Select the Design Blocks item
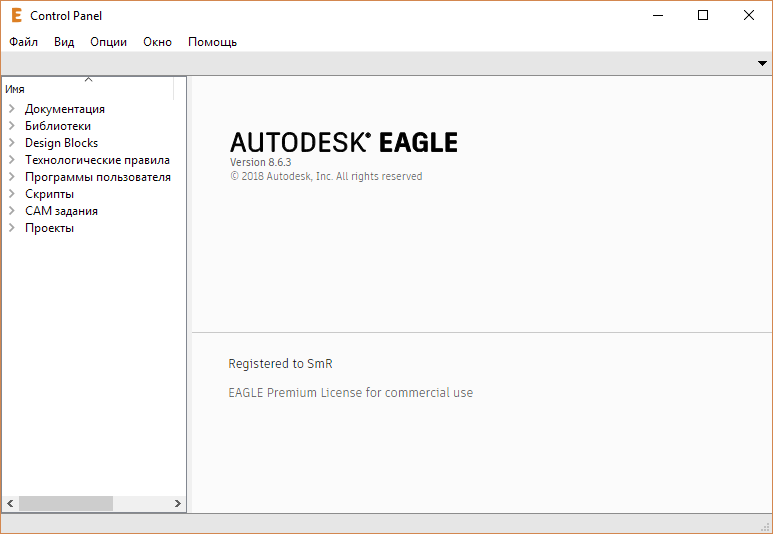 pyautogui.click(x=62, y=143)
